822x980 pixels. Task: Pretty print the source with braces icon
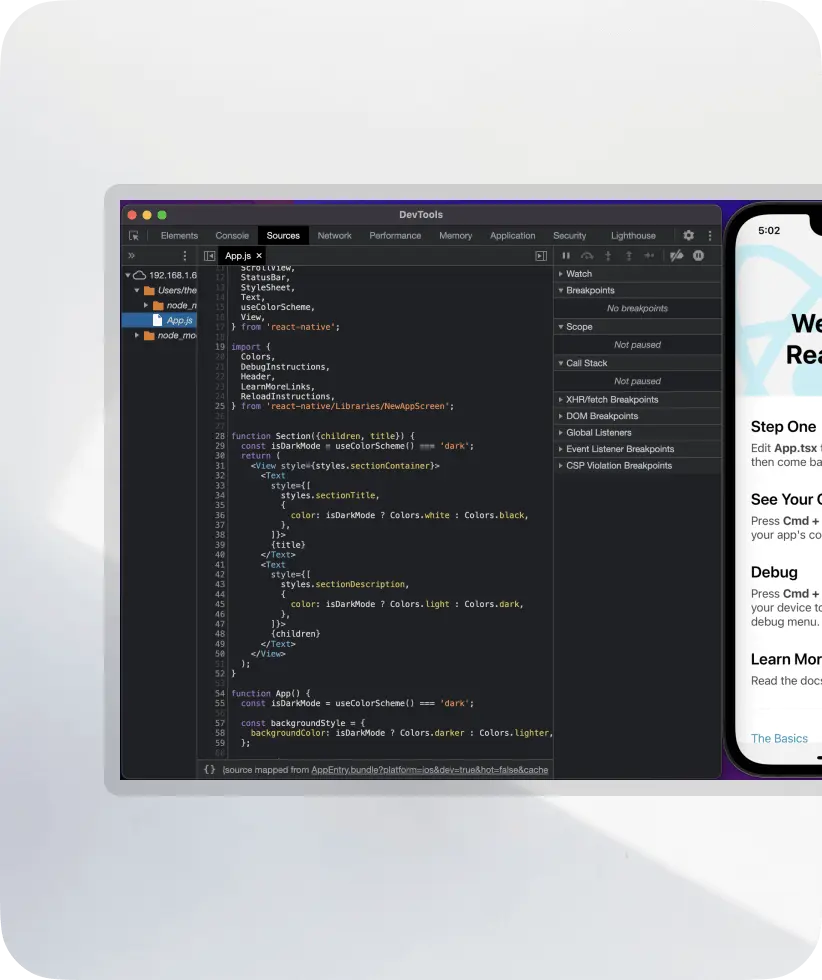pyautogui.click(x=209, y=770)
